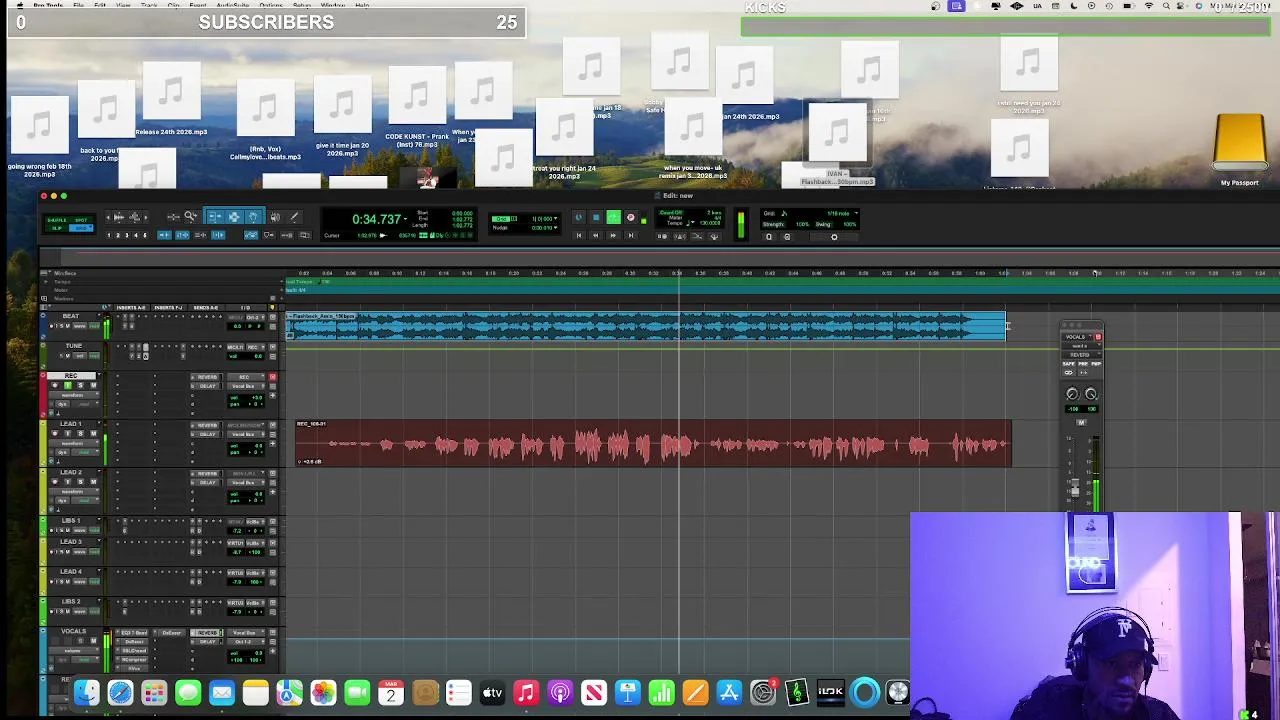Open LEAD 1 track view selector (waveform)
The height and width of the screenshot is (720, 1280).
73,443
